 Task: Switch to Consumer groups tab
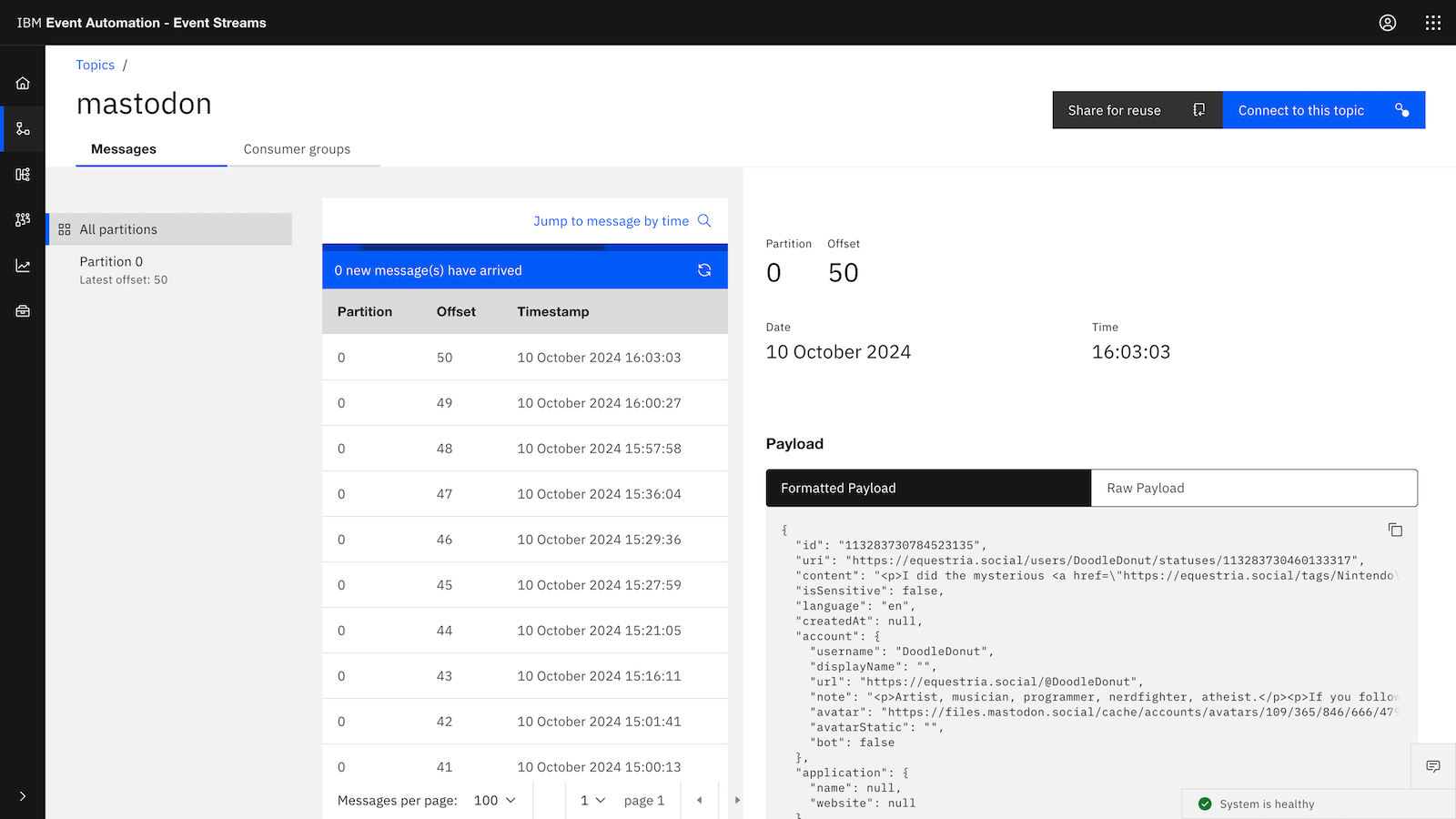(297, 149)
